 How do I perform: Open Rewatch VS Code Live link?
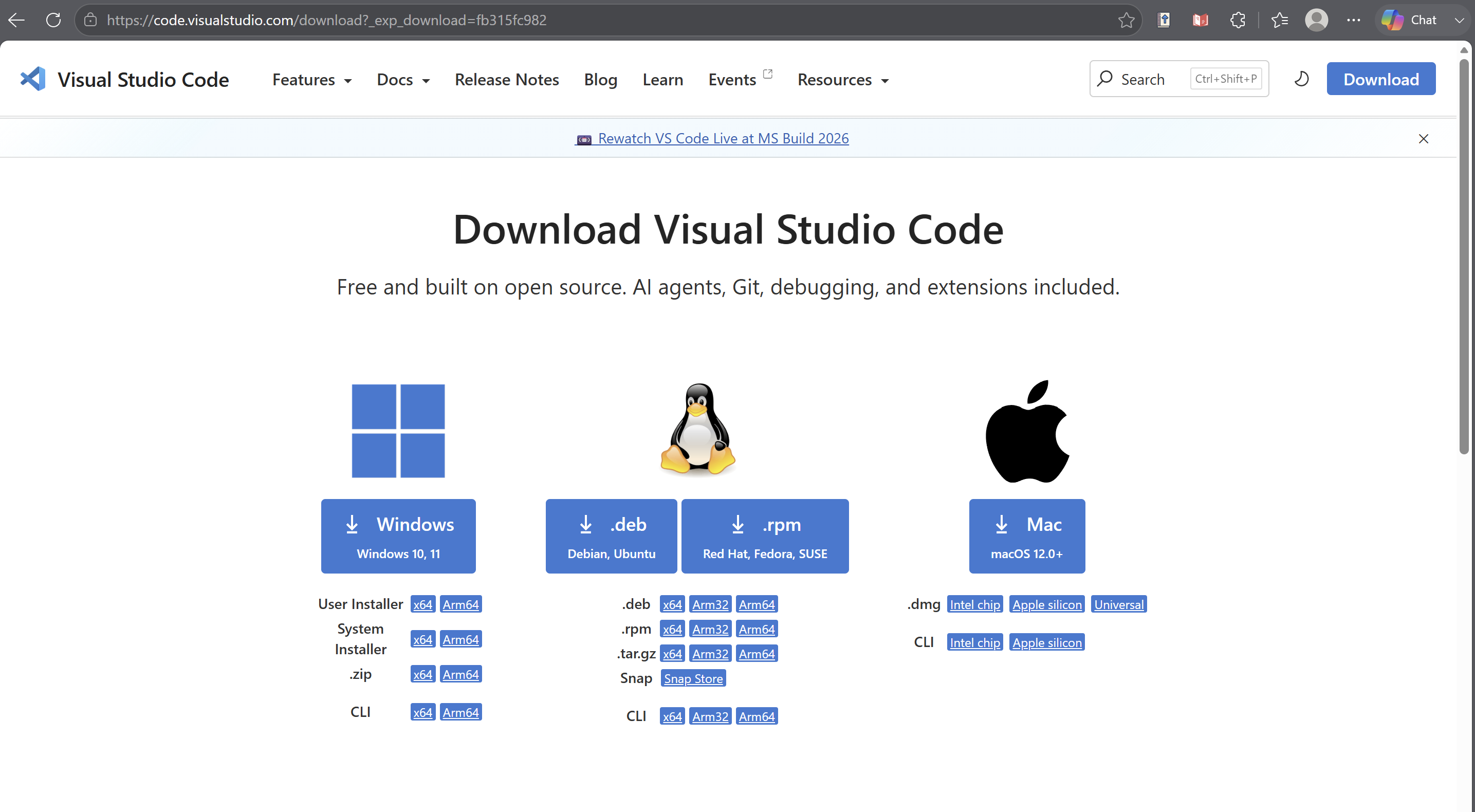pos(712,139)
